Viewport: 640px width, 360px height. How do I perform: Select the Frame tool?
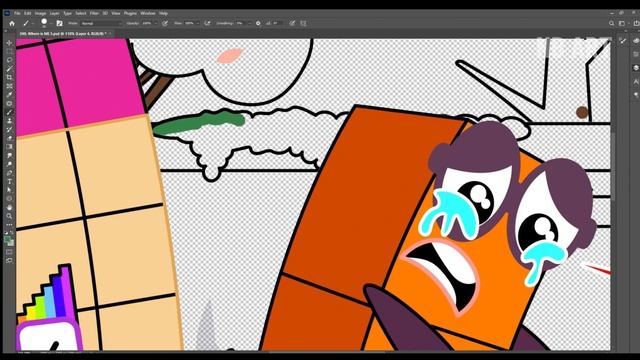9,86
